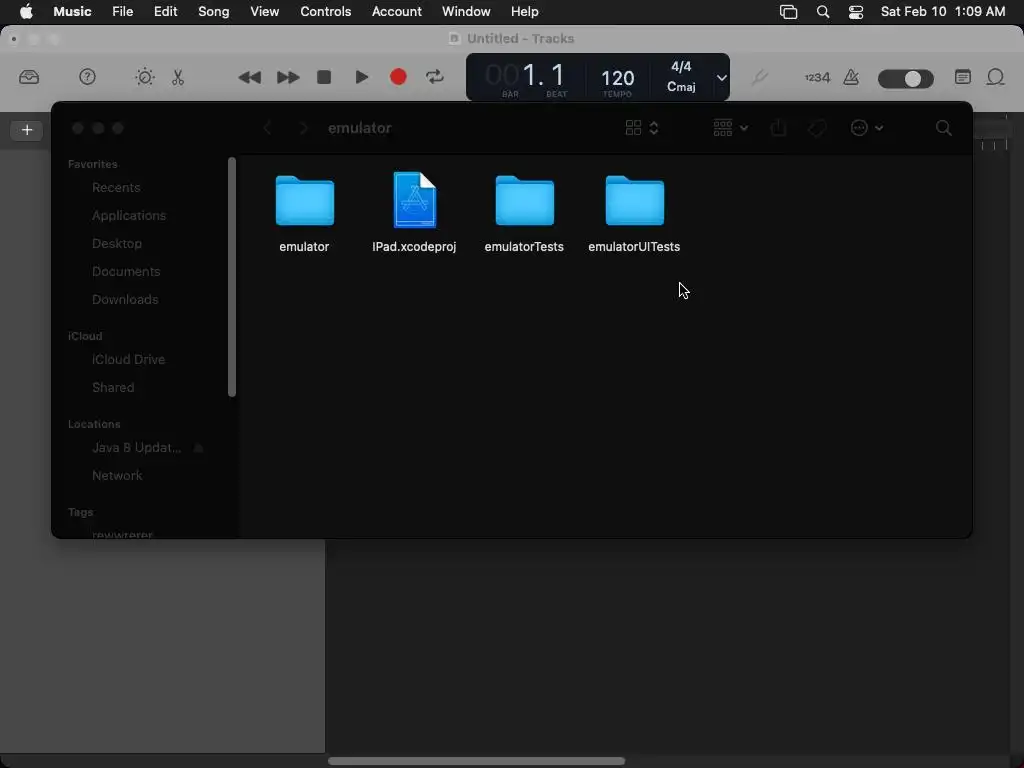
Task: Toggle Cycle loop mode
Action: 434,77
